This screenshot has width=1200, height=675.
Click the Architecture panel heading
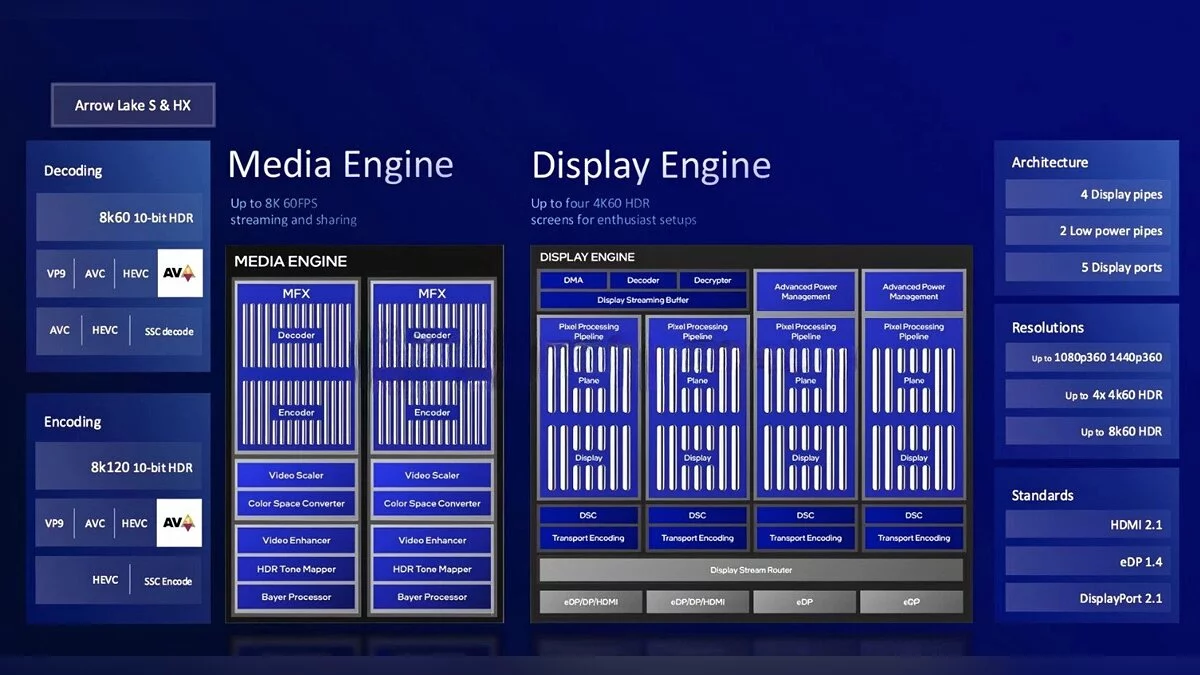tap(1050, 162)
